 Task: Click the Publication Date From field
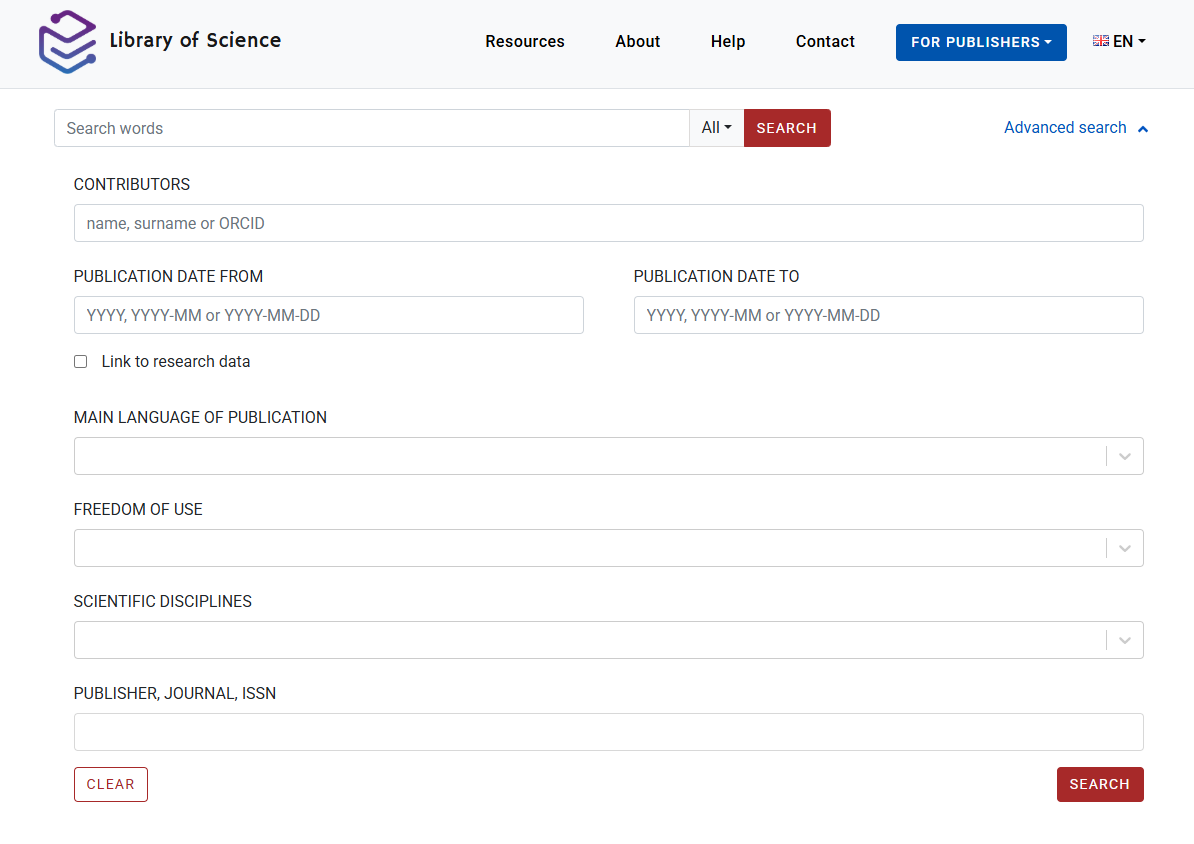(x=328, y=315)
